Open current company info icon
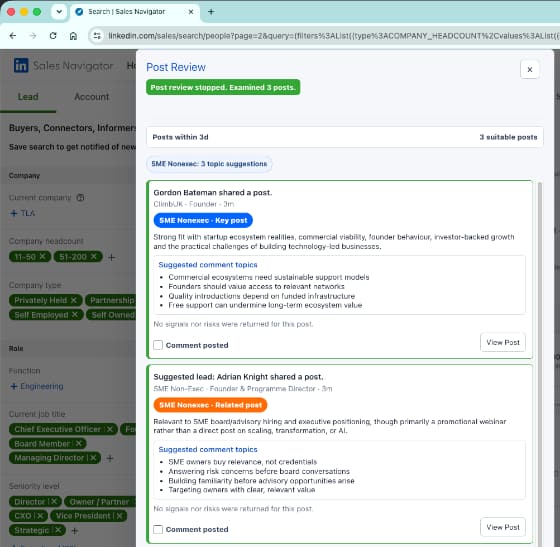560x547 pixels. pyautogui.click(x=81, y=197)
